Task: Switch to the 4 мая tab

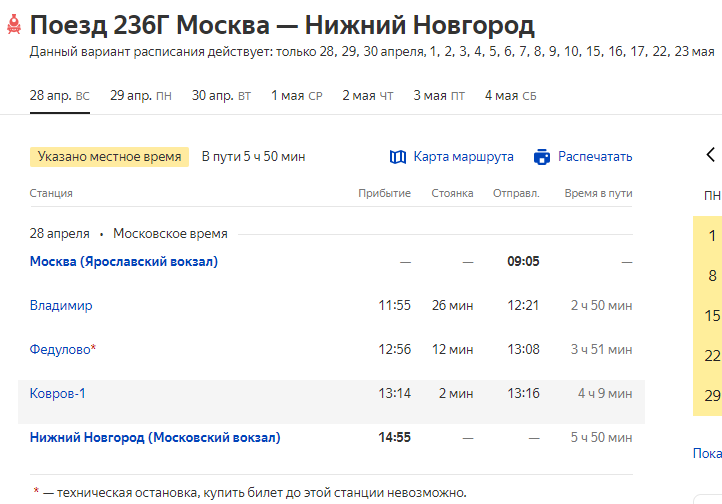Action: point(510,96)
